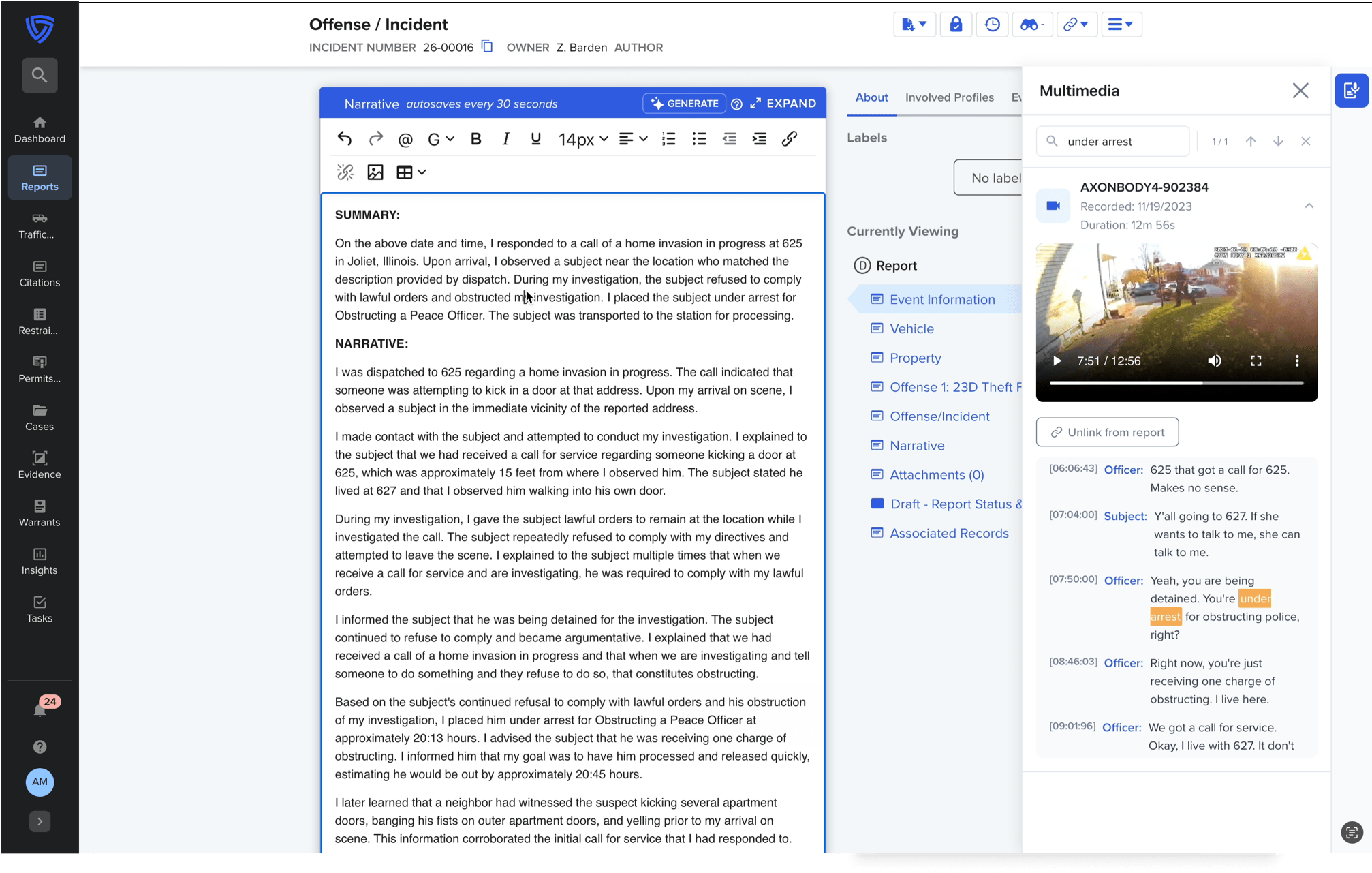This screenshot has width=1372, height=873.
Task: Open AM user avatar menu
Action: (x=40, y=782)
